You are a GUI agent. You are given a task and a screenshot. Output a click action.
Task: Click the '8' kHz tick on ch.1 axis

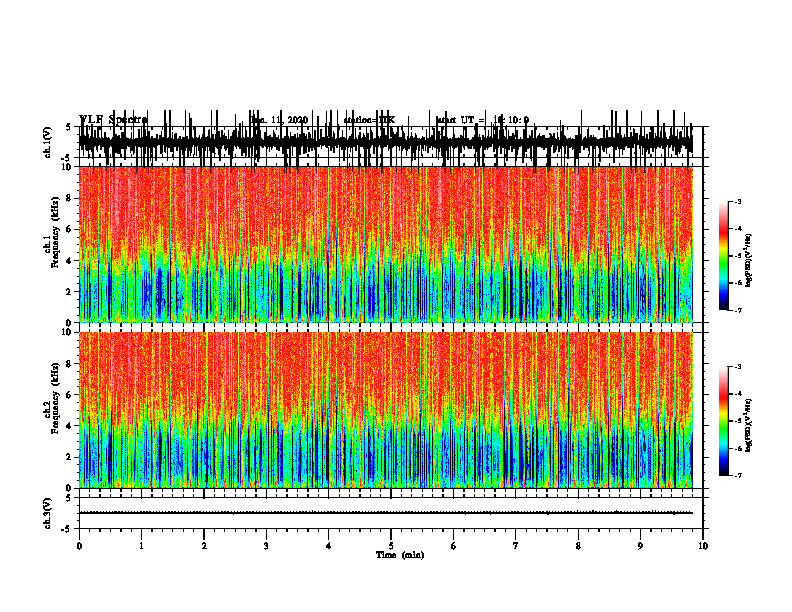click(x=70, y=198)
